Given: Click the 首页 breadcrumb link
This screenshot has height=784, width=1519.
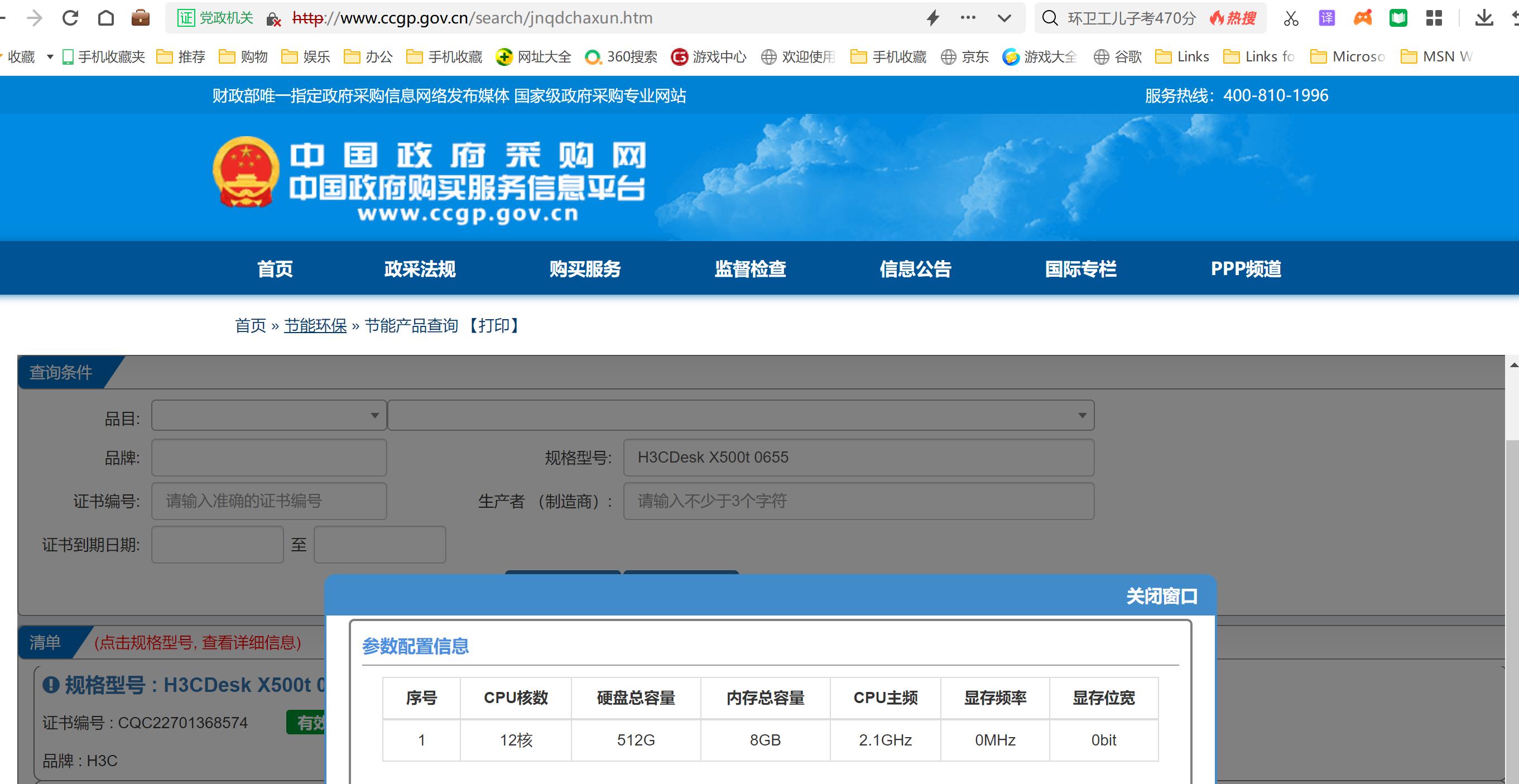Looking at the screenshot, I should coord(251,325).
